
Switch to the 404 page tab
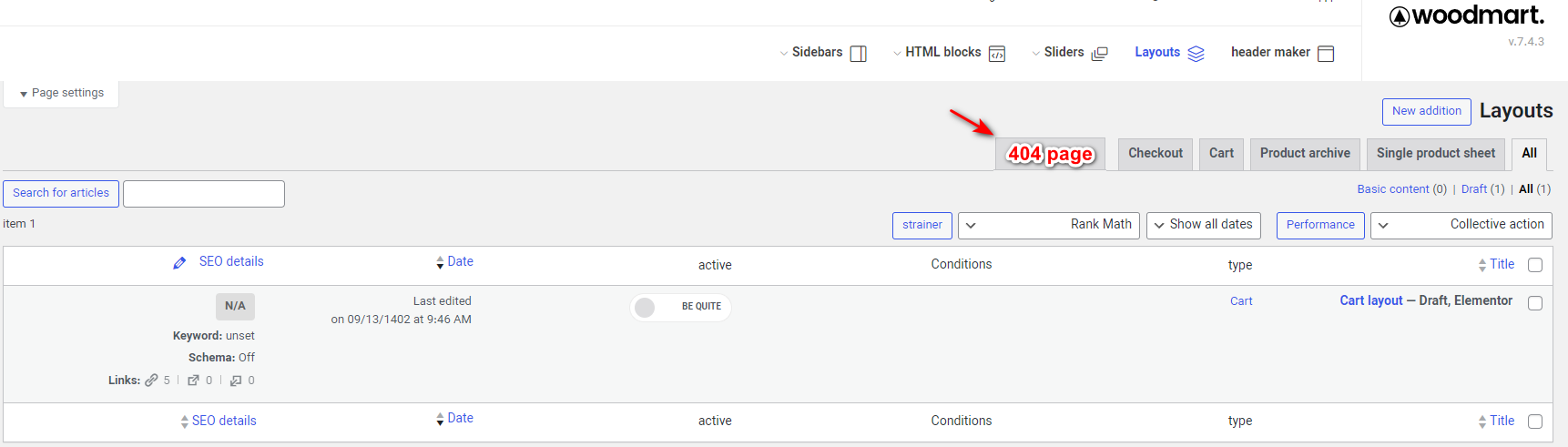tap(1050, 154)
